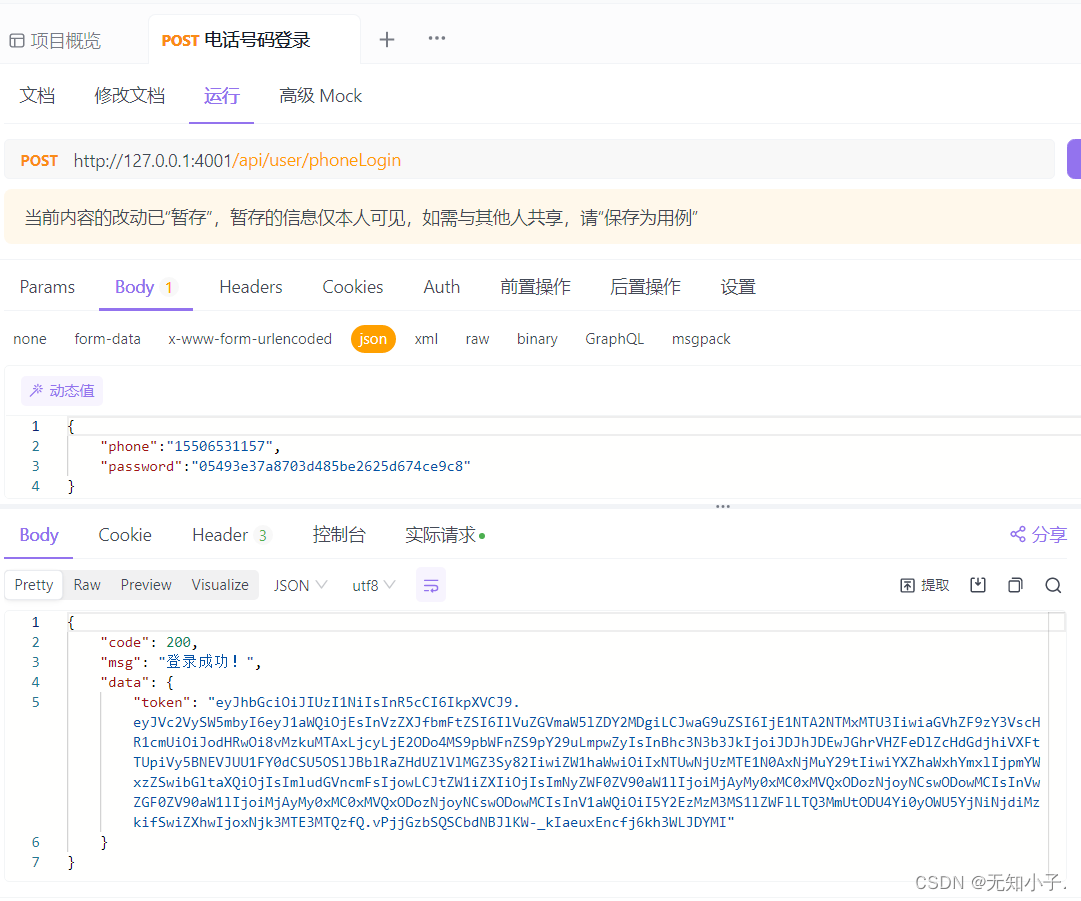Open the 控制台 console panel
Screen dimensions: 1081x901
[x=339, y=535]
